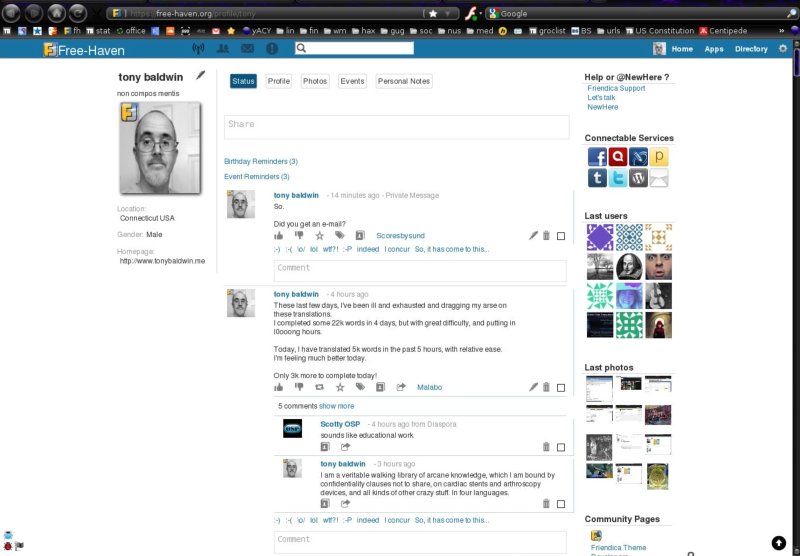800x556 pixels.
Task: Expand Birthday Reminders (3)
Action: (x=261, y=161)
